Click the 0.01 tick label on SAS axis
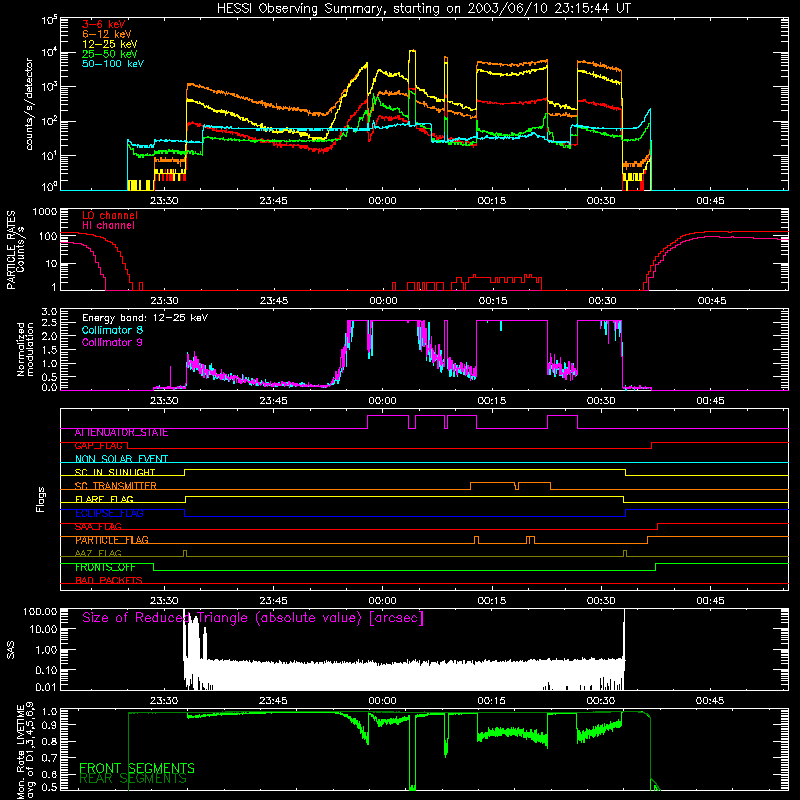The width and height of the screenshot is (800, 800). click(46, 687)
